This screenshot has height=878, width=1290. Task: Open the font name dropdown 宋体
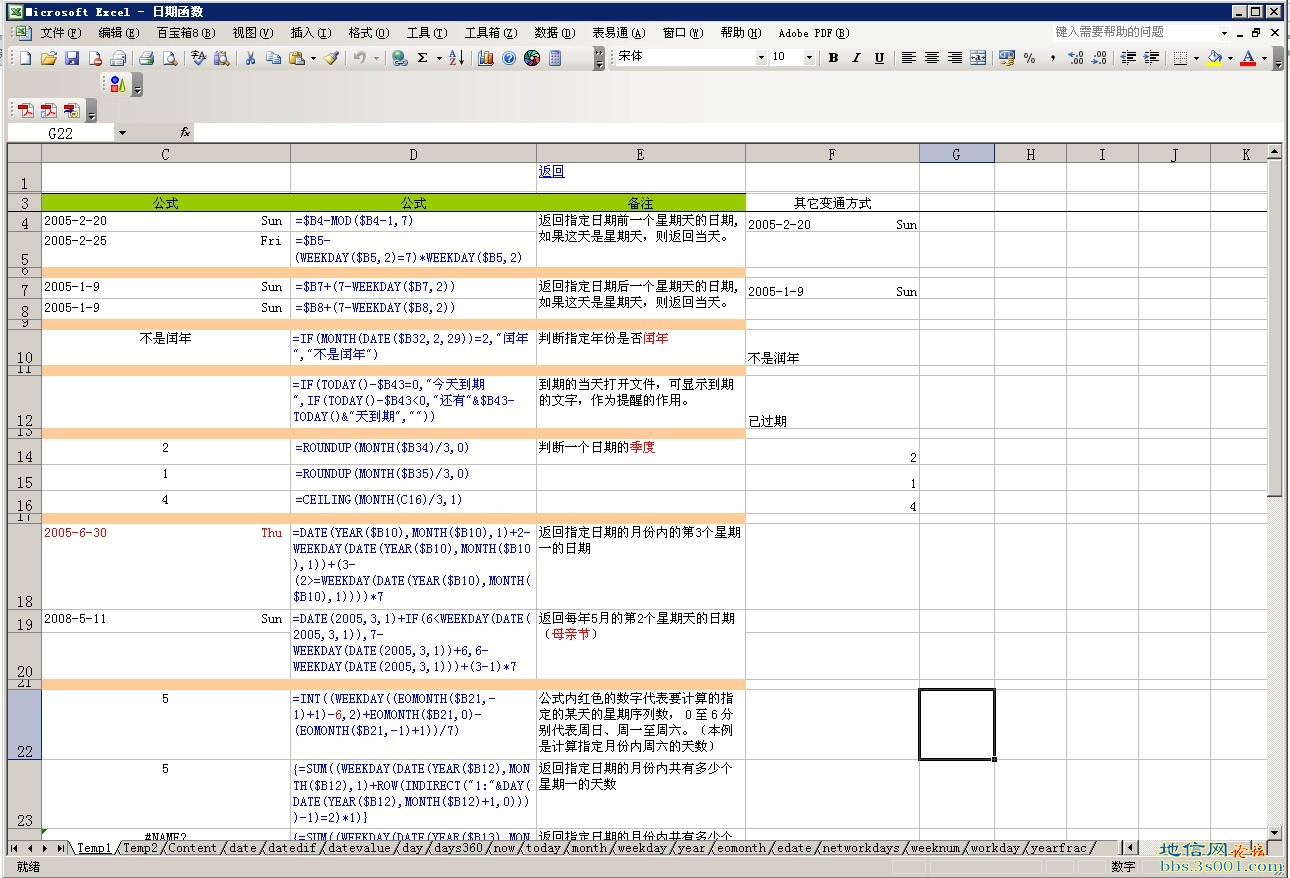coord(761,58)
